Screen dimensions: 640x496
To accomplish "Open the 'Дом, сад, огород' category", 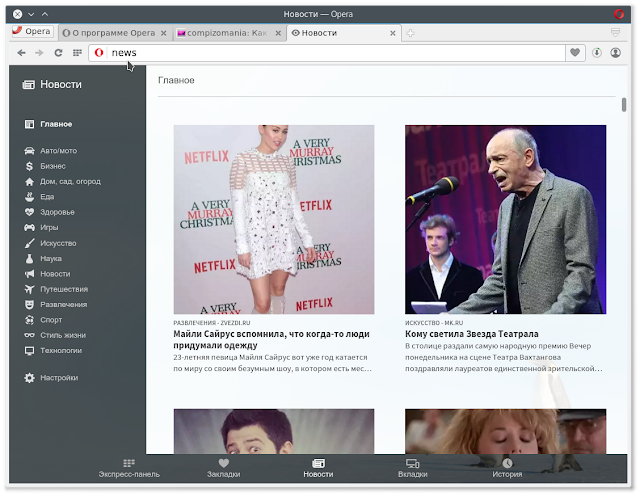I will 62,181.
